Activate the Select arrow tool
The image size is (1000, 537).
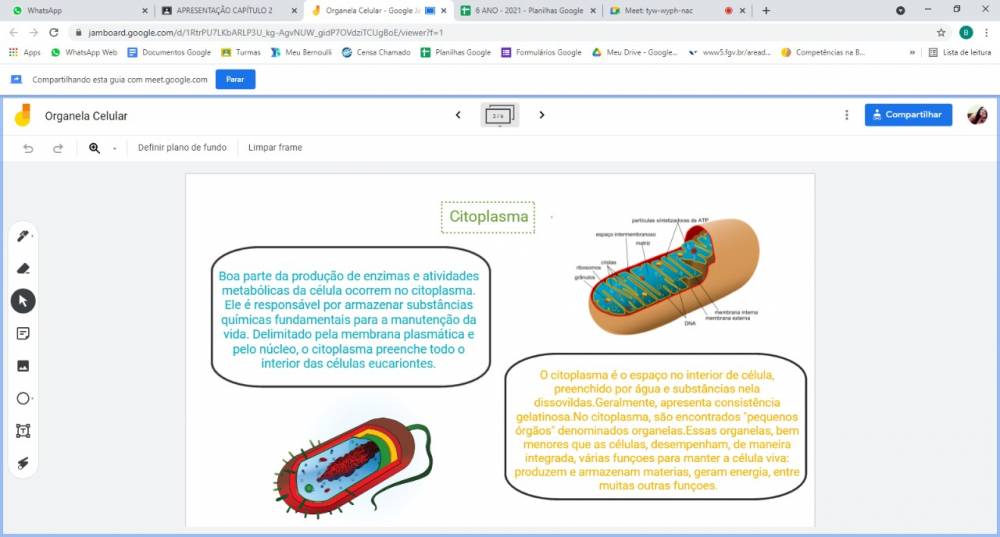click(23, 301)
